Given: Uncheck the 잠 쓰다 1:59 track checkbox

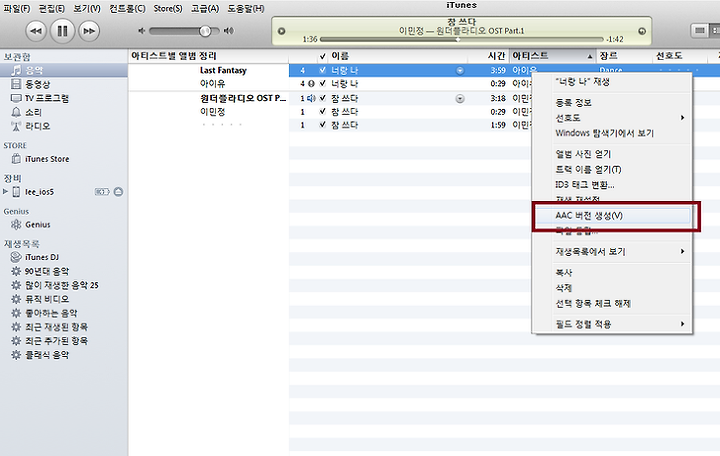Looking at the screenshot, I should (x=322, y=125).
